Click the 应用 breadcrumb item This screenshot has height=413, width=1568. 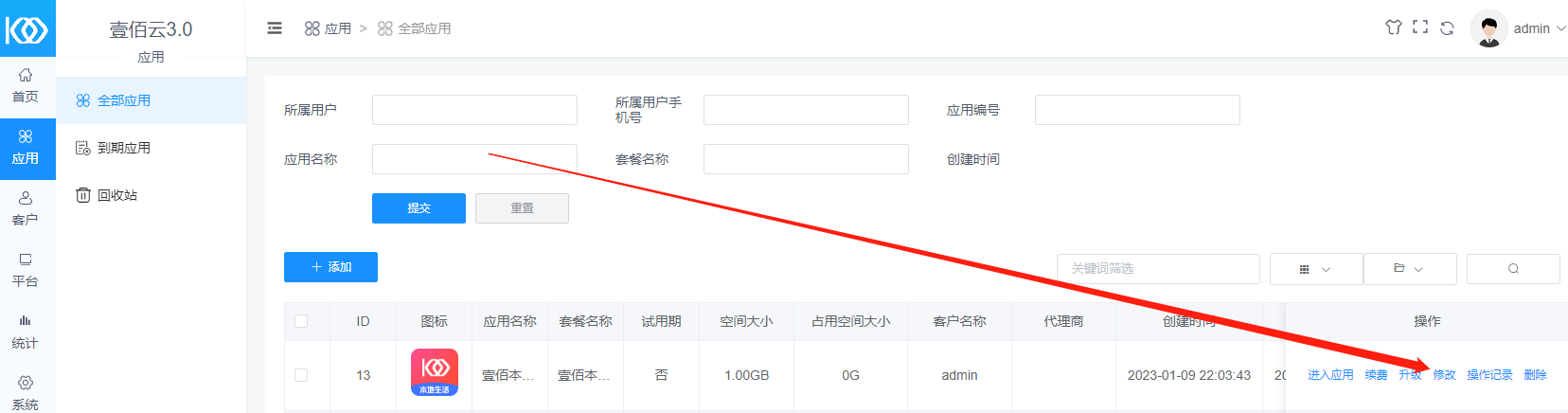click(x=328, y=28)
